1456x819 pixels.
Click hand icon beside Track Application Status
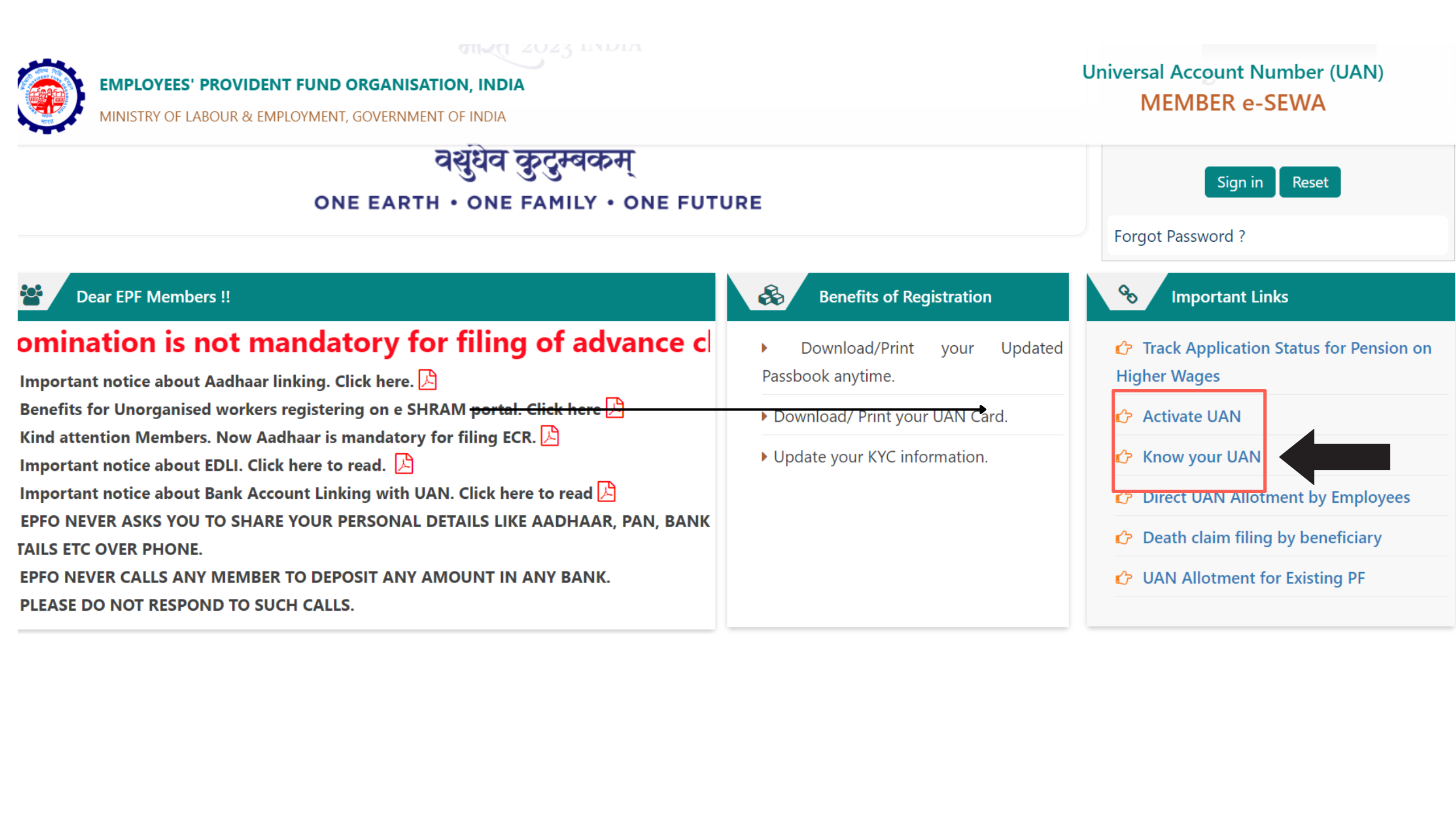pyautogui.click(x=1124, y=348)
